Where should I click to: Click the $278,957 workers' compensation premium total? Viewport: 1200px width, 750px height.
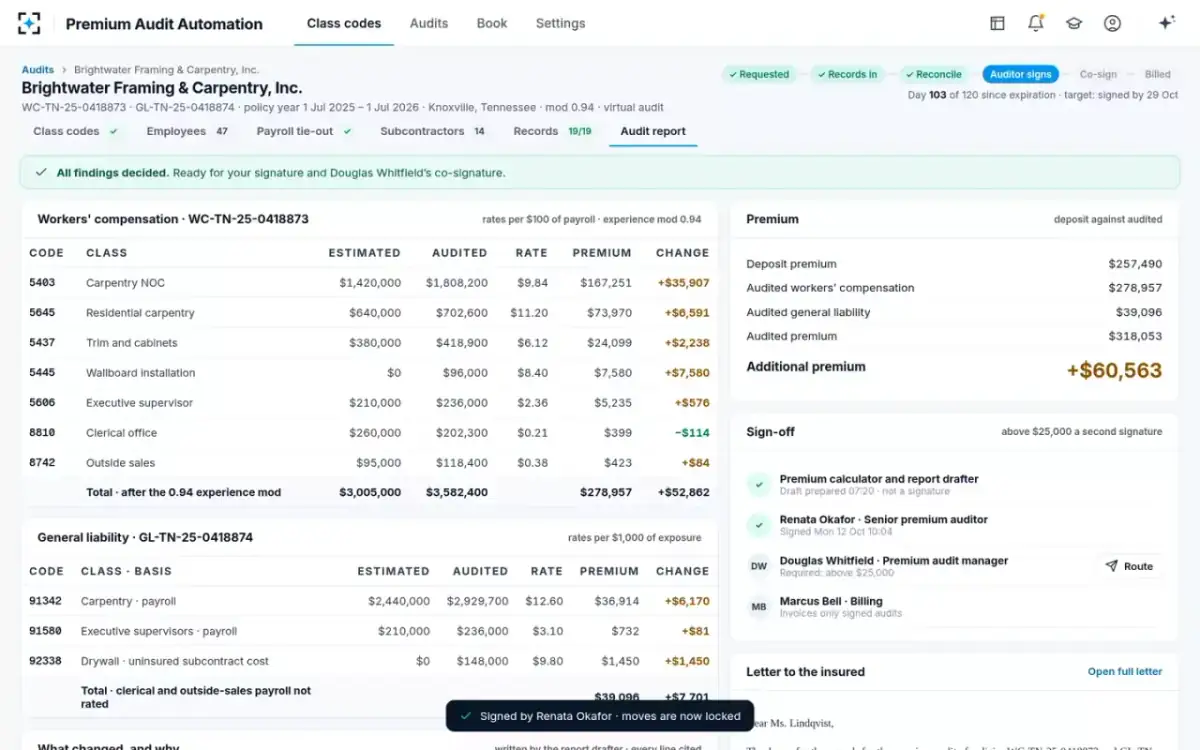tap(606, 492)
